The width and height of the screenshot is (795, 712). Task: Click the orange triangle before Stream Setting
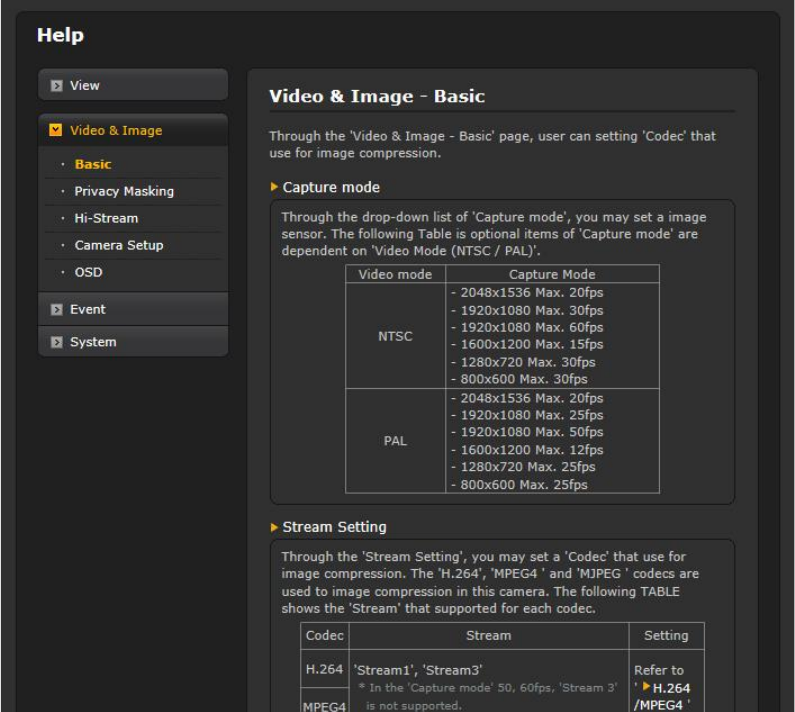click(x=275, y=527)
